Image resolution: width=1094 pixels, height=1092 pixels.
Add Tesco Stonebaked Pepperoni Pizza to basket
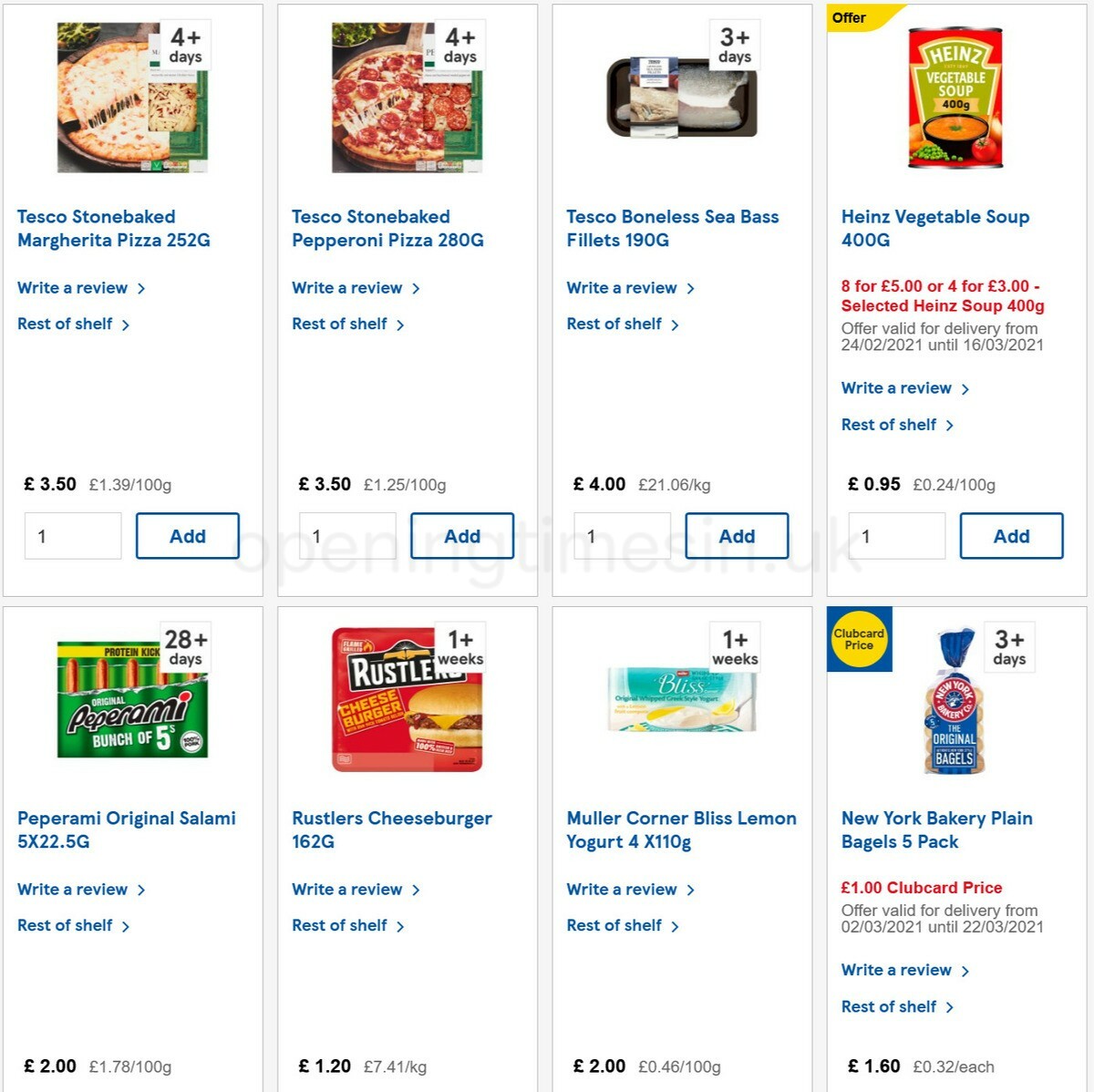click(x=463, y=536)
